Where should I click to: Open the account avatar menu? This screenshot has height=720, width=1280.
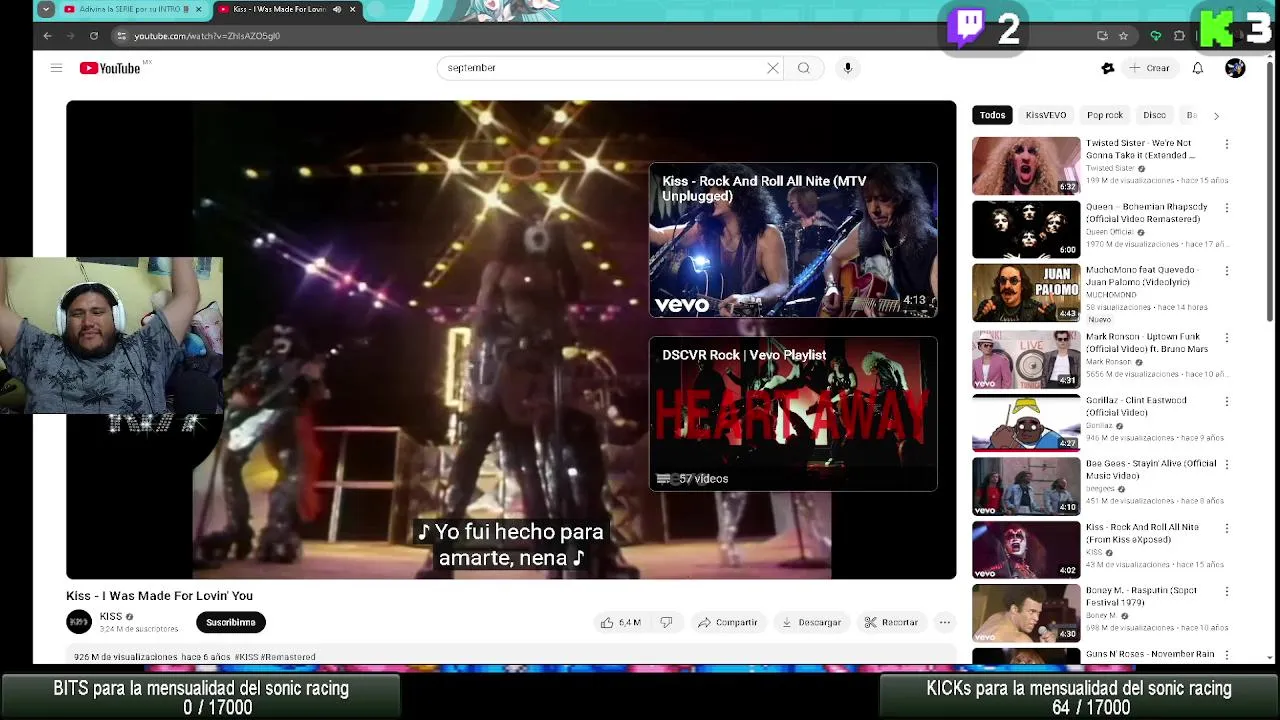pos(1235,68)
